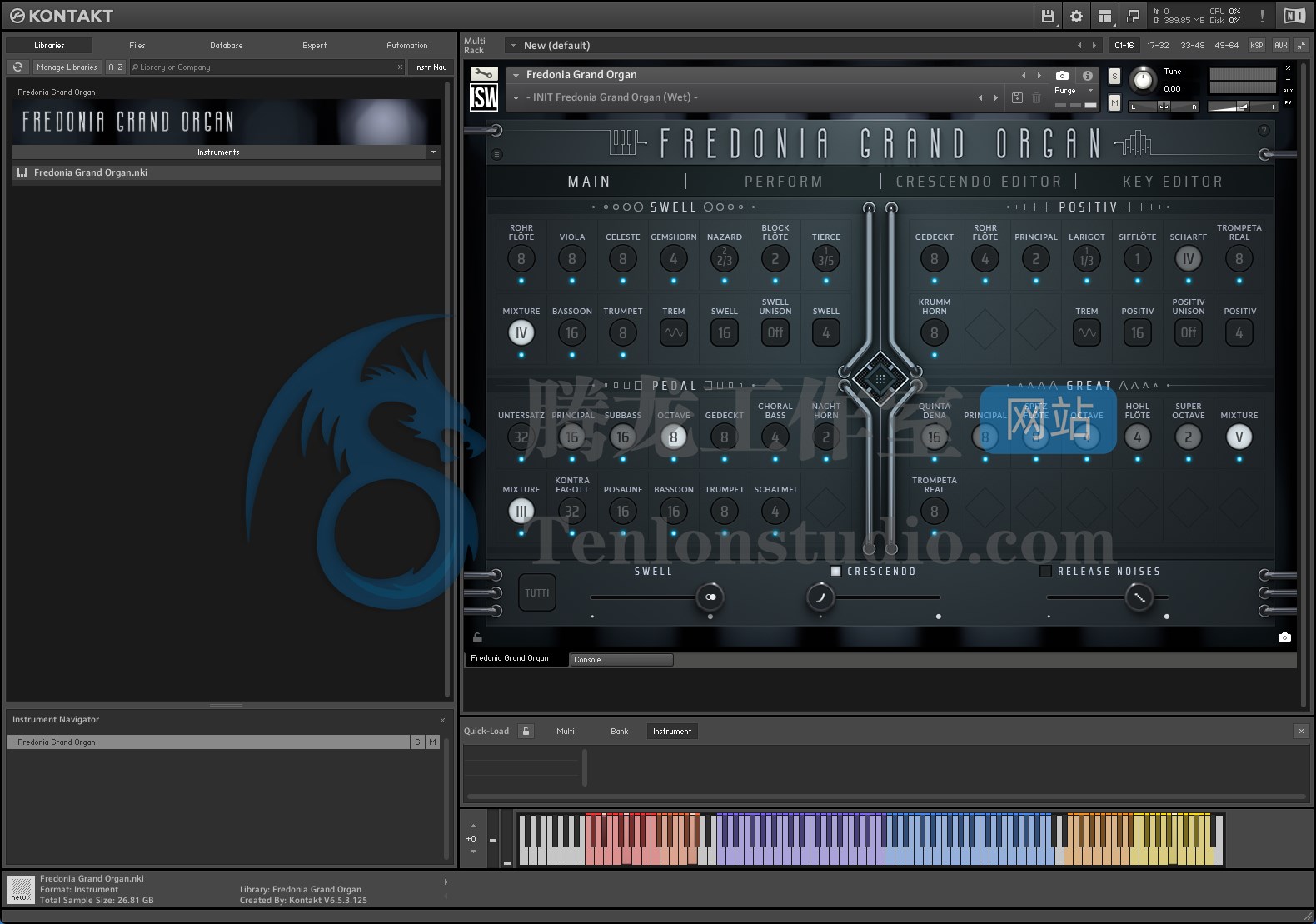This screenshot has height=924, width=1316.
Task: Click the NI logo icon
Action: pos(1294,16)
